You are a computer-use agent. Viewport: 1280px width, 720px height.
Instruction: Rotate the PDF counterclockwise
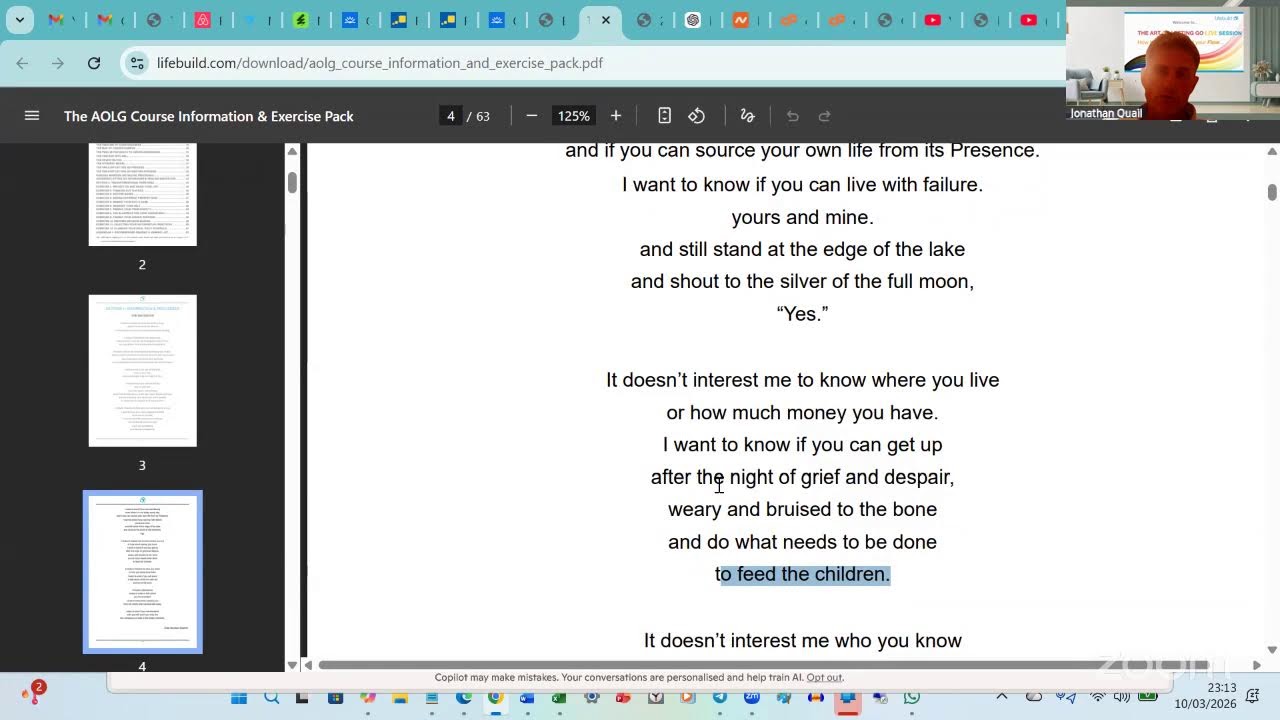[697, 116]
